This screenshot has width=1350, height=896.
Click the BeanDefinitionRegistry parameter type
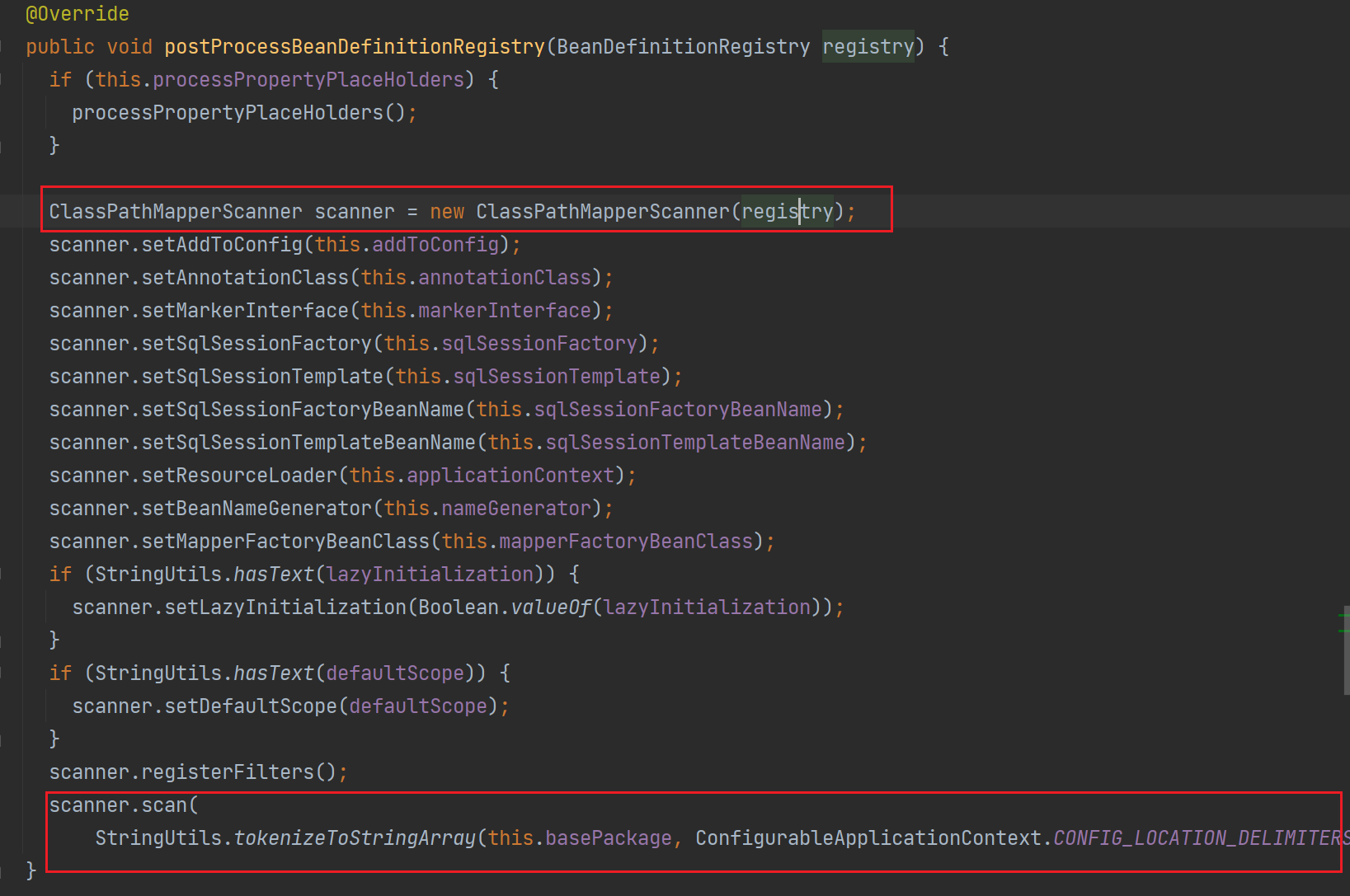pyautogui.click(x=683, y=47)
